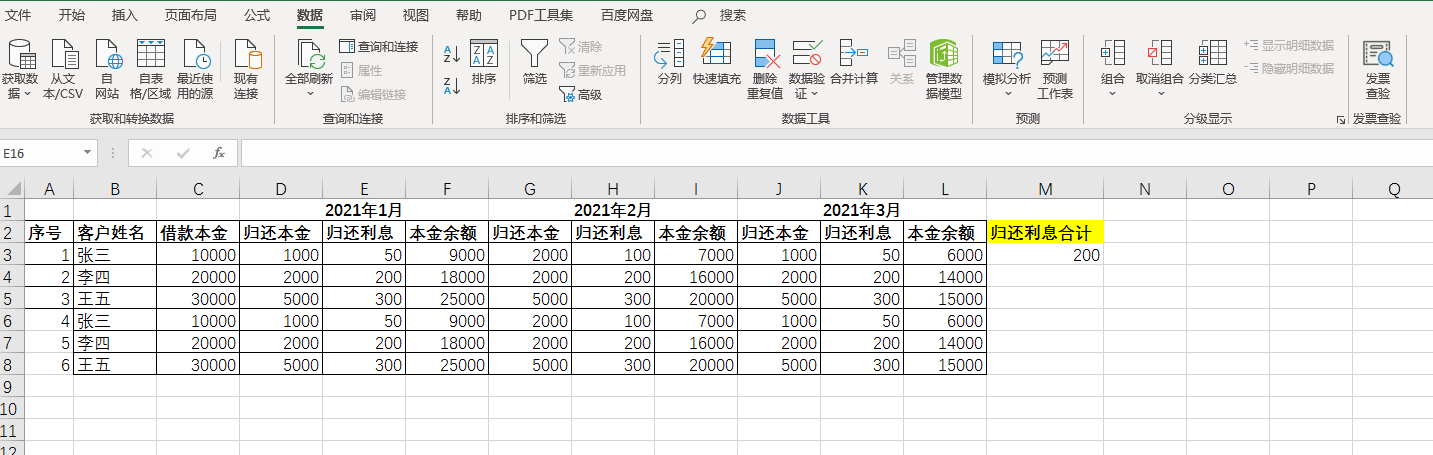The image size is (1433, 455).
Task: Switch to the 开始 (Home) tab
Action: click(x=72, y=15)
